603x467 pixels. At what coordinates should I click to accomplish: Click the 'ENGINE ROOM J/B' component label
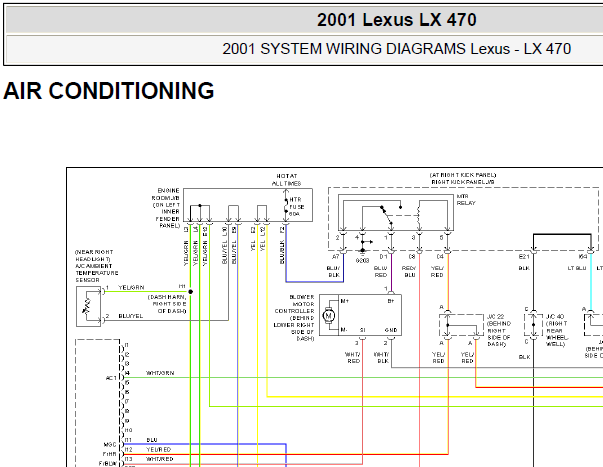pyautogui.click(x=166, y=208)
